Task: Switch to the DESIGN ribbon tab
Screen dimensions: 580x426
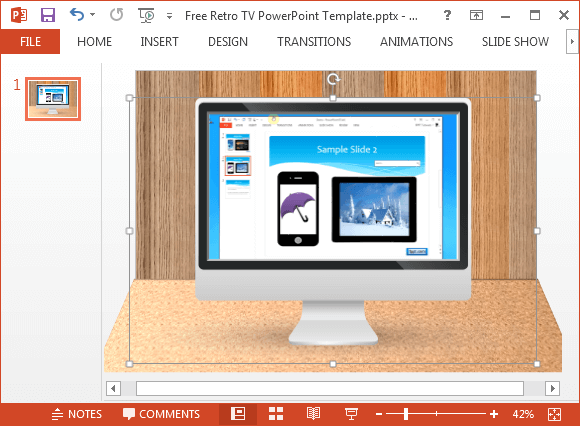Action: (x=228, y=41)
